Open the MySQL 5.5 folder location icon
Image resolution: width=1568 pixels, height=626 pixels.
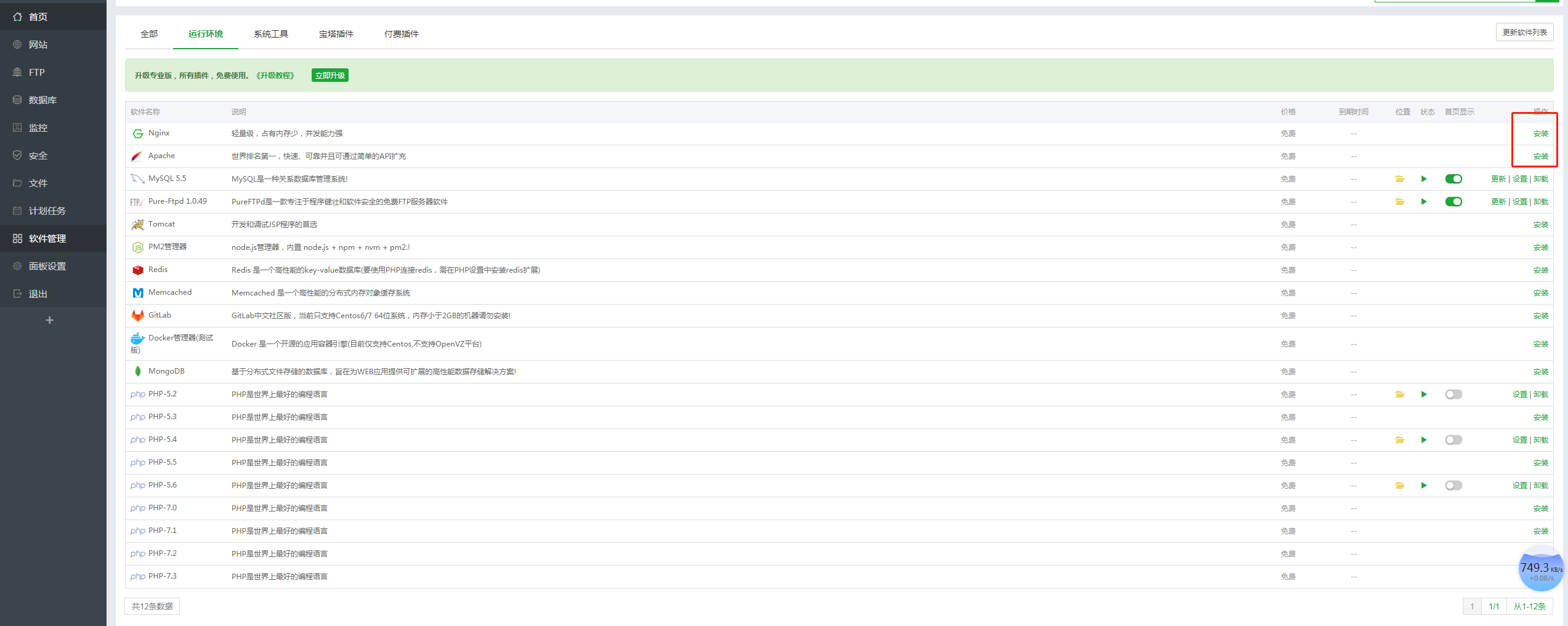[x=1399, y=179]
